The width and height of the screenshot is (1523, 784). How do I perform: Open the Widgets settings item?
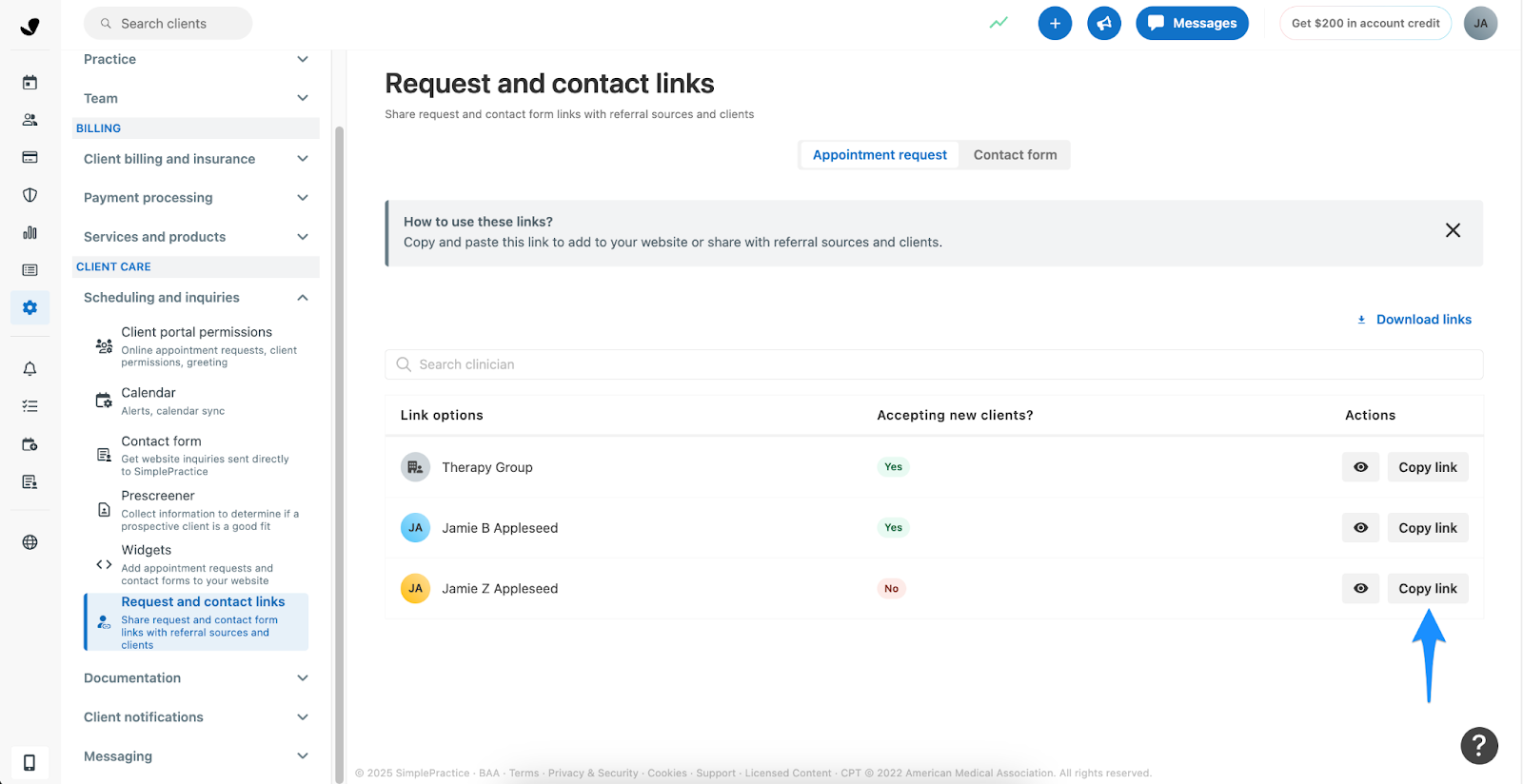pos(196,564)
